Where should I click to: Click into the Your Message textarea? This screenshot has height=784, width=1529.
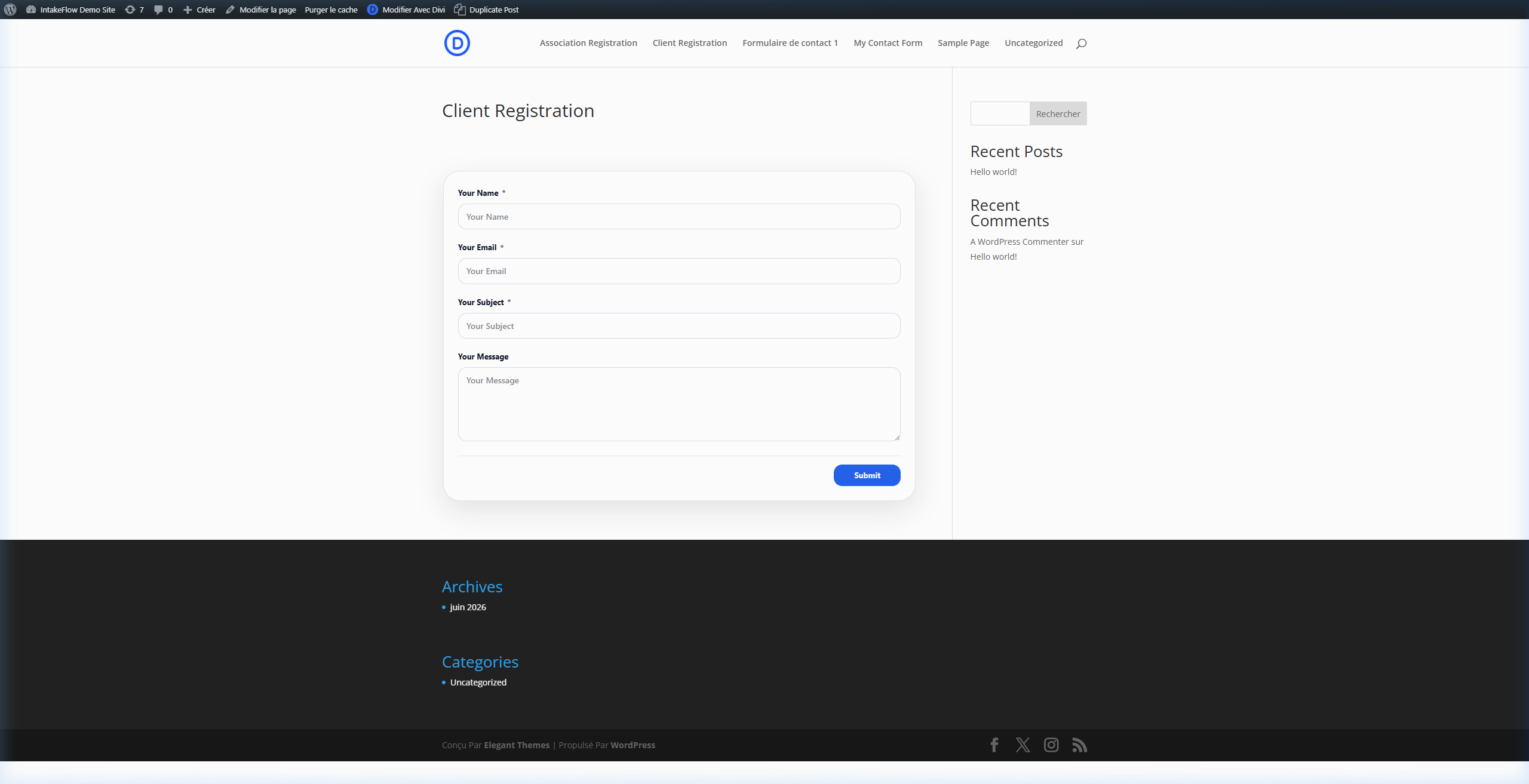679,404
